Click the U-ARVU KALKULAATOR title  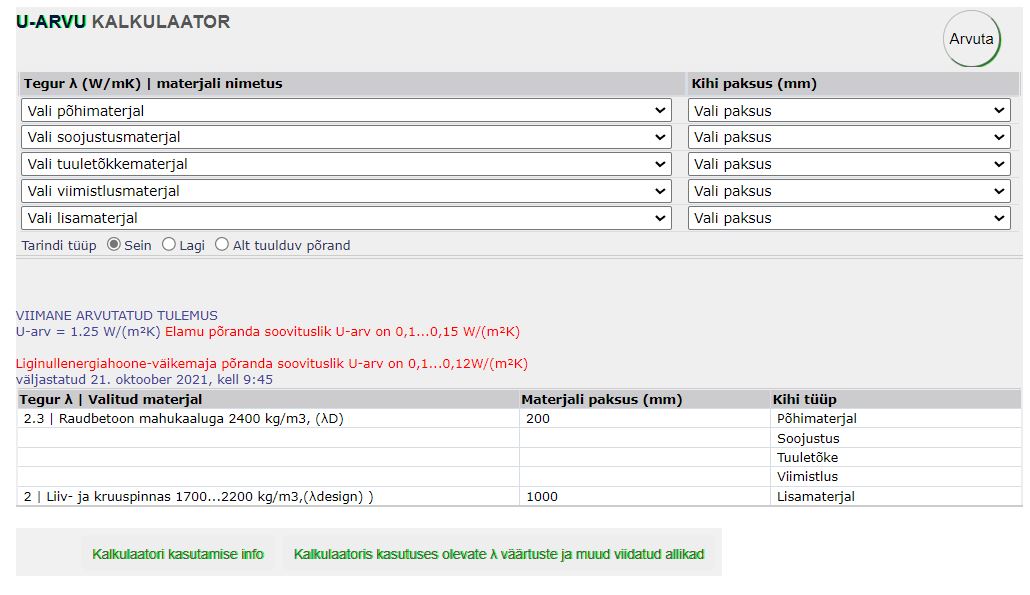click(x=123, y=22)
